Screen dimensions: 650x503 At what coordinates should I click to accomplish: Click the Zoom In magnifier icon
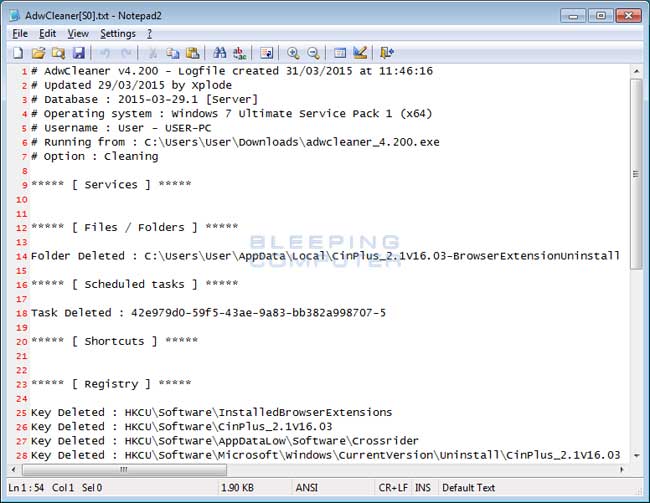pos(293,53)
